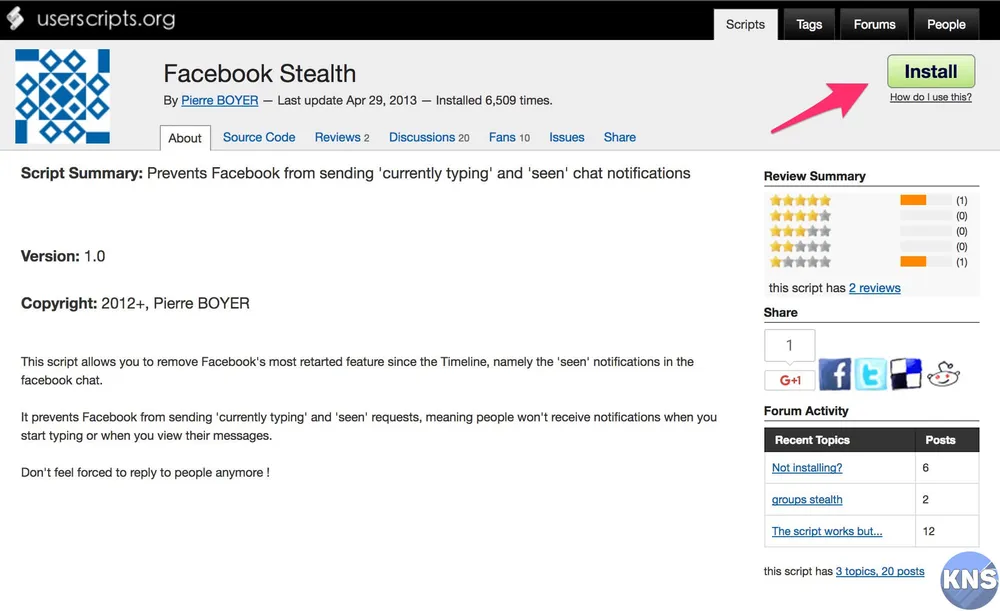Click the Delicious bookmark icon
1000x611 pixels.
pyautogui.click(x=906, y=374)
